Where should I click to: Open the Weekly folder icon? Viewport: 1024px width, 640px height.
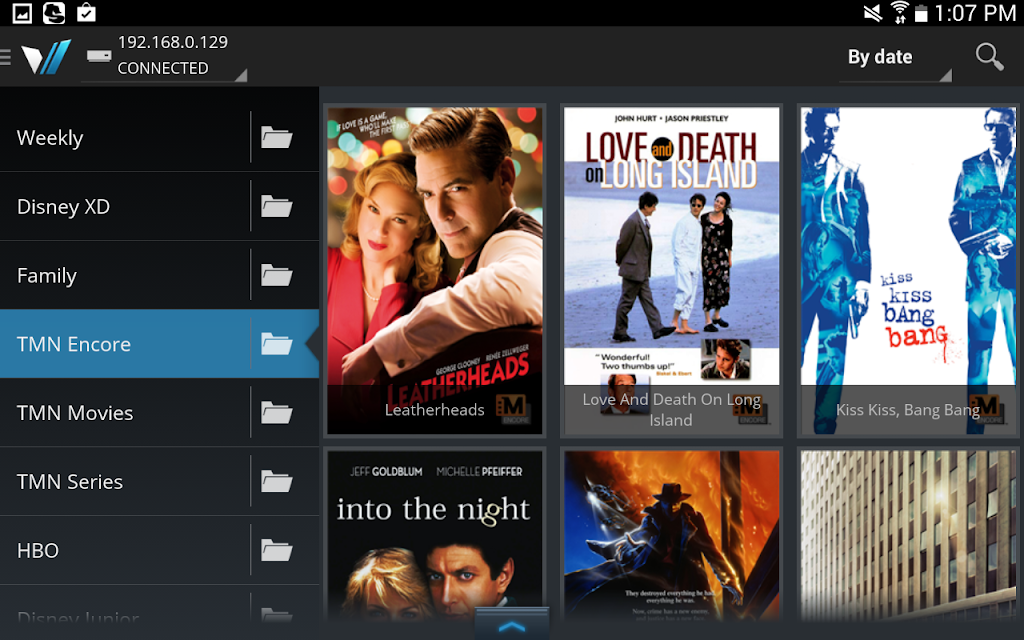(276, 137)
